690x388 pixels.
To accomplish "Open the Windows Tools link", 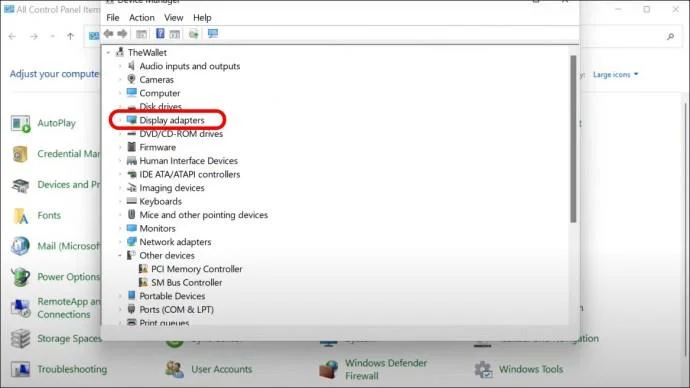I will point(531,369).
